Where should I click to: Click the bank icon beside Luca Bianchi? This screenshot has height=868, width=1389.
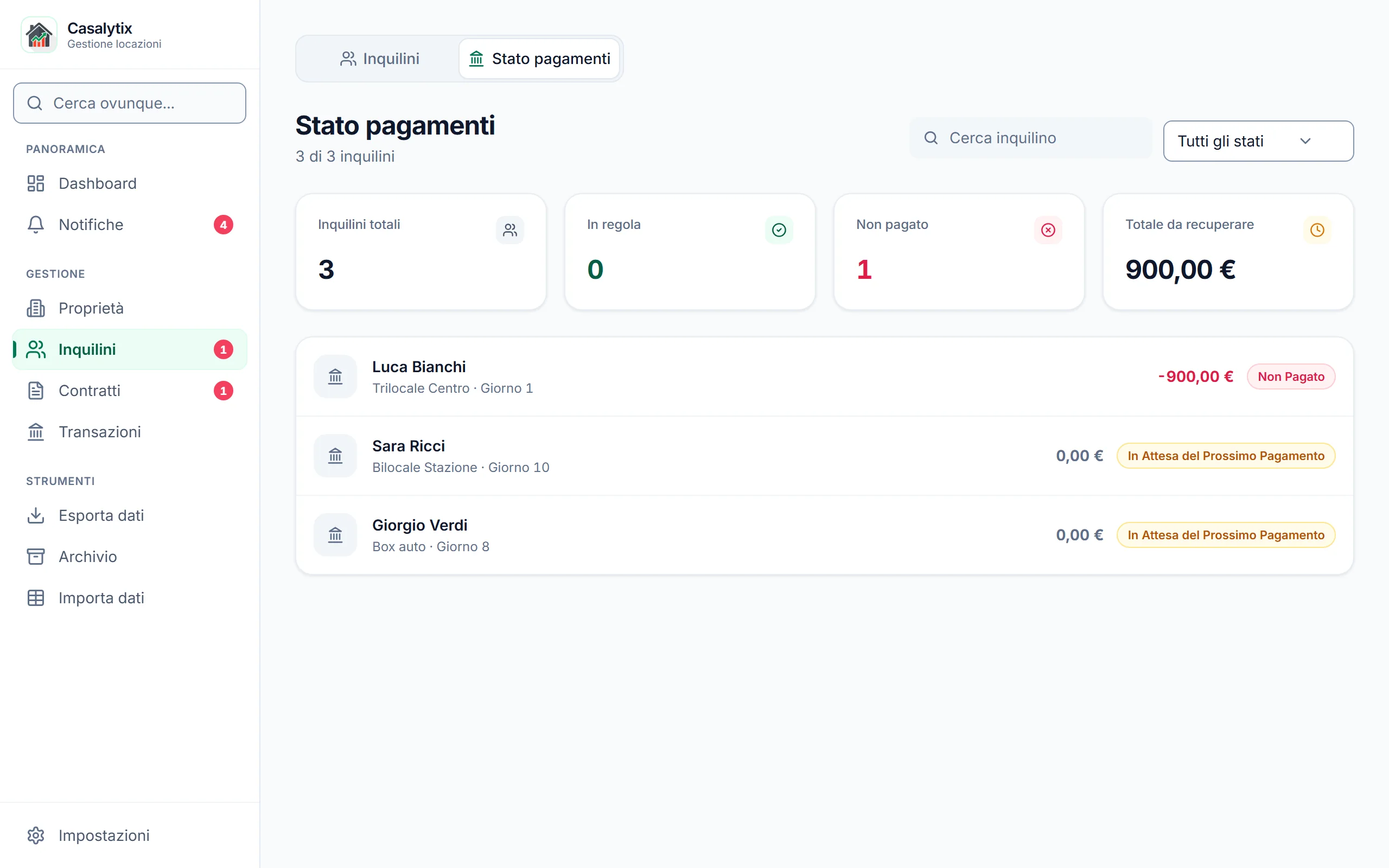pyautogui.click(x=335, y=376)
